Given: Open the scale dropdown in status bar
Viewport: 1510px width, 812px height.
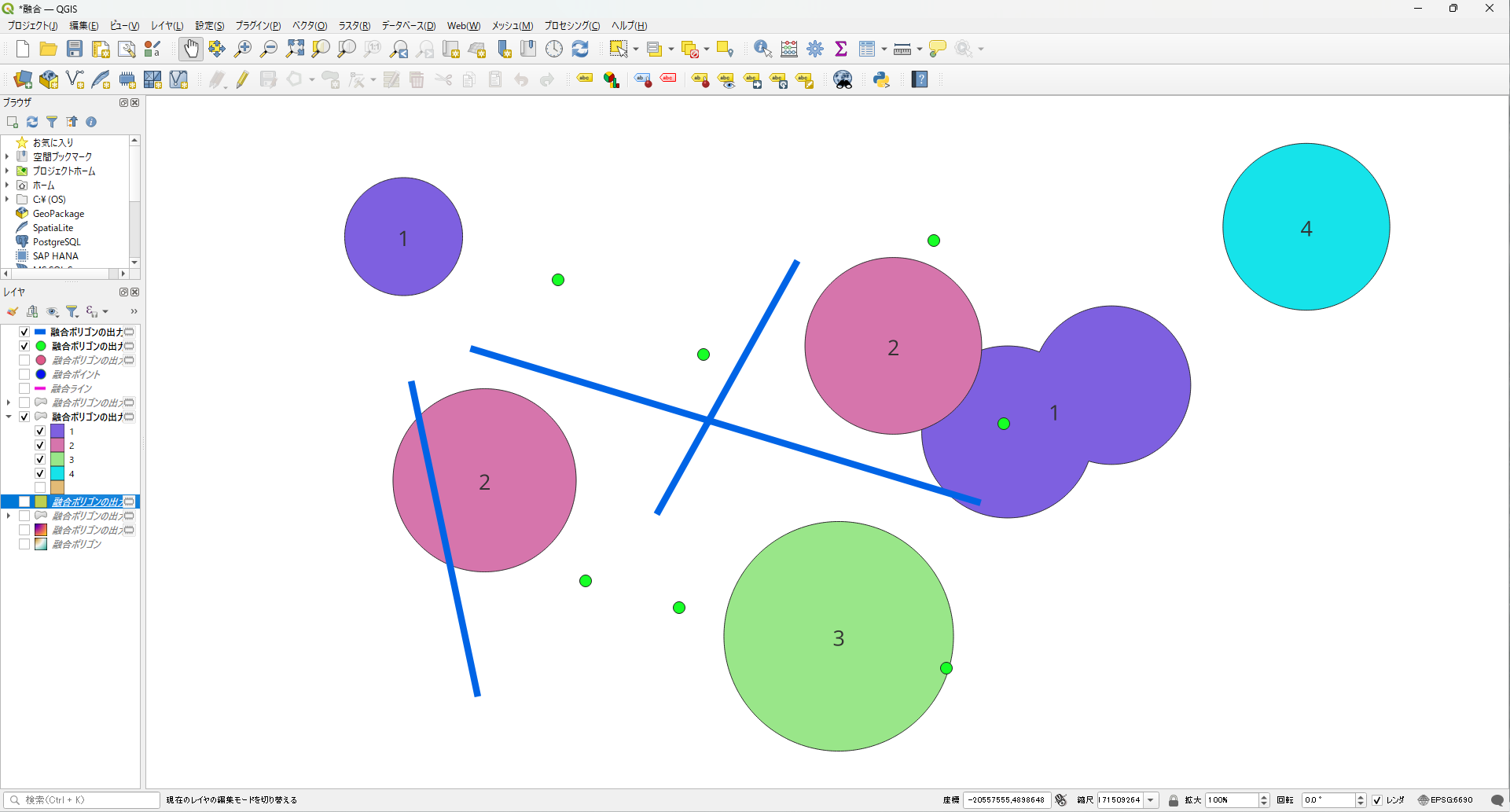Looking at the screenshot, I should point(1151,800).
